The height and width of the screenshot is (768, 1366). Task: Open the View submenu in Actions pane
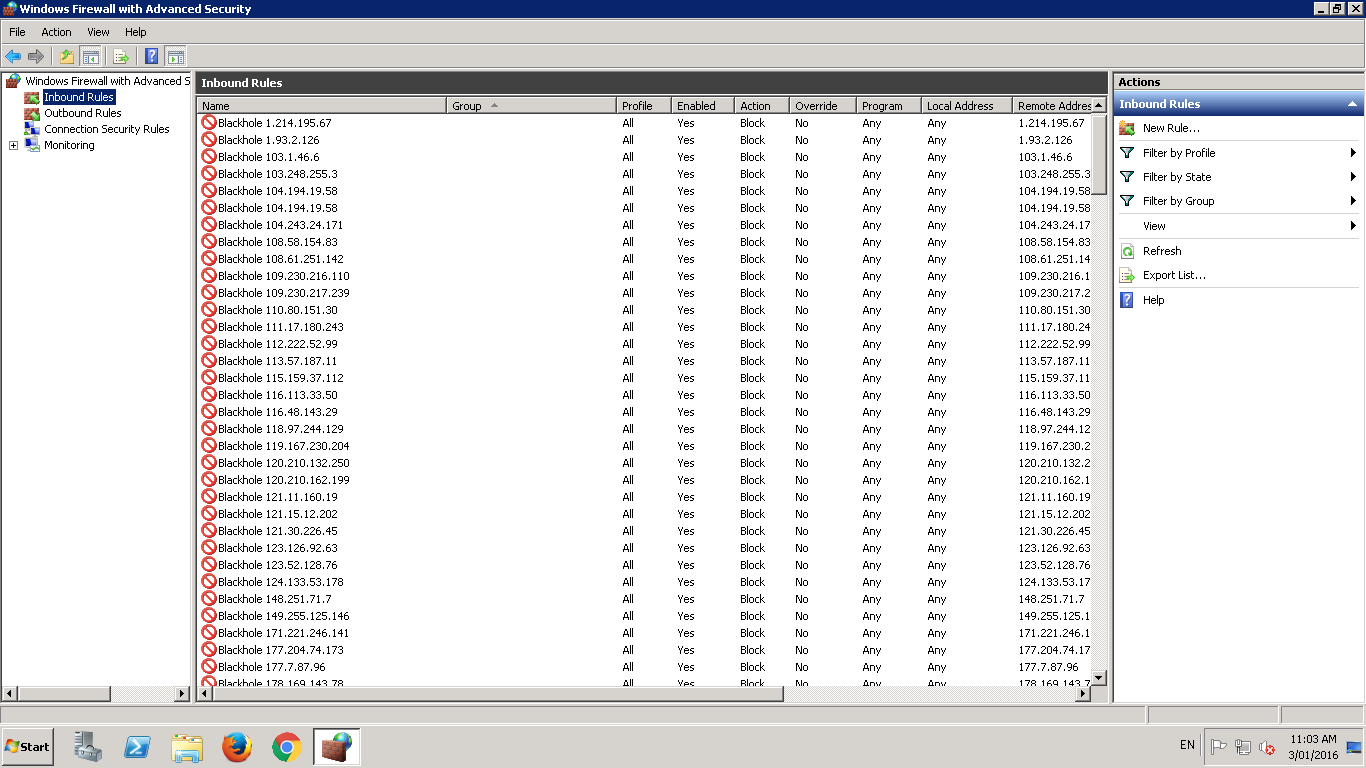[x=1238, y=226]
